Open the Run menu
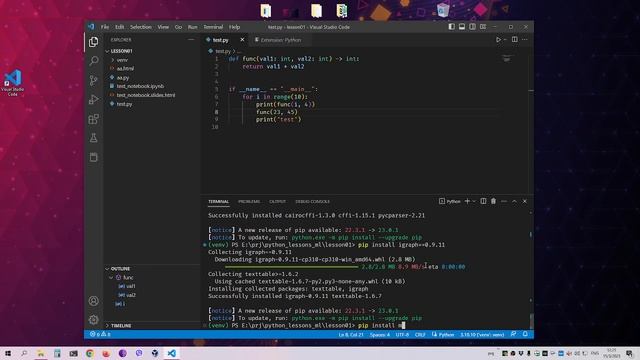This screenshot has height=360, width=640. coord(192,27)
